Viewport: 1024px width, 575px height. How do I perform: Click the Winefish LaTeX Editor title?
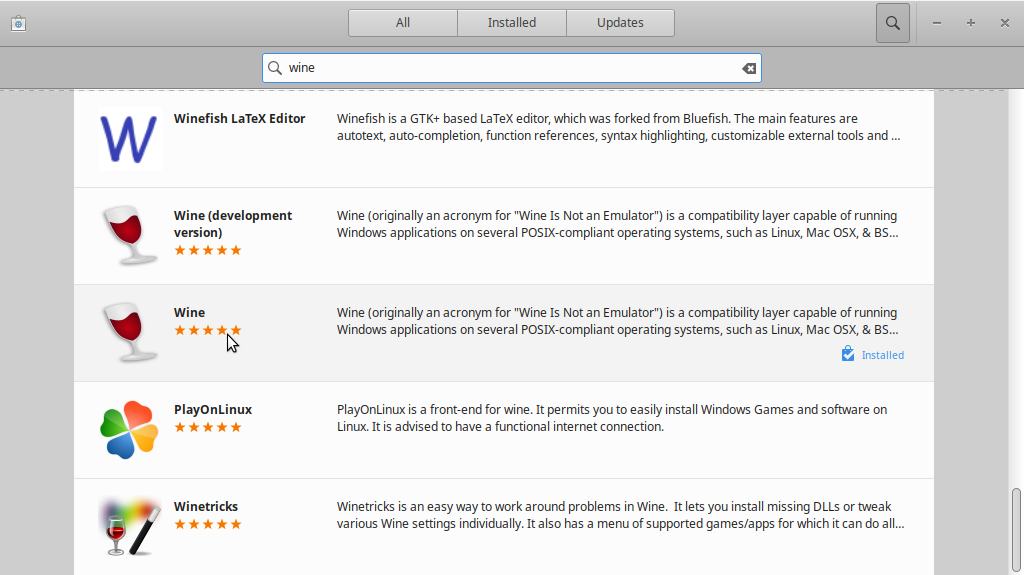tap(240, 118)
